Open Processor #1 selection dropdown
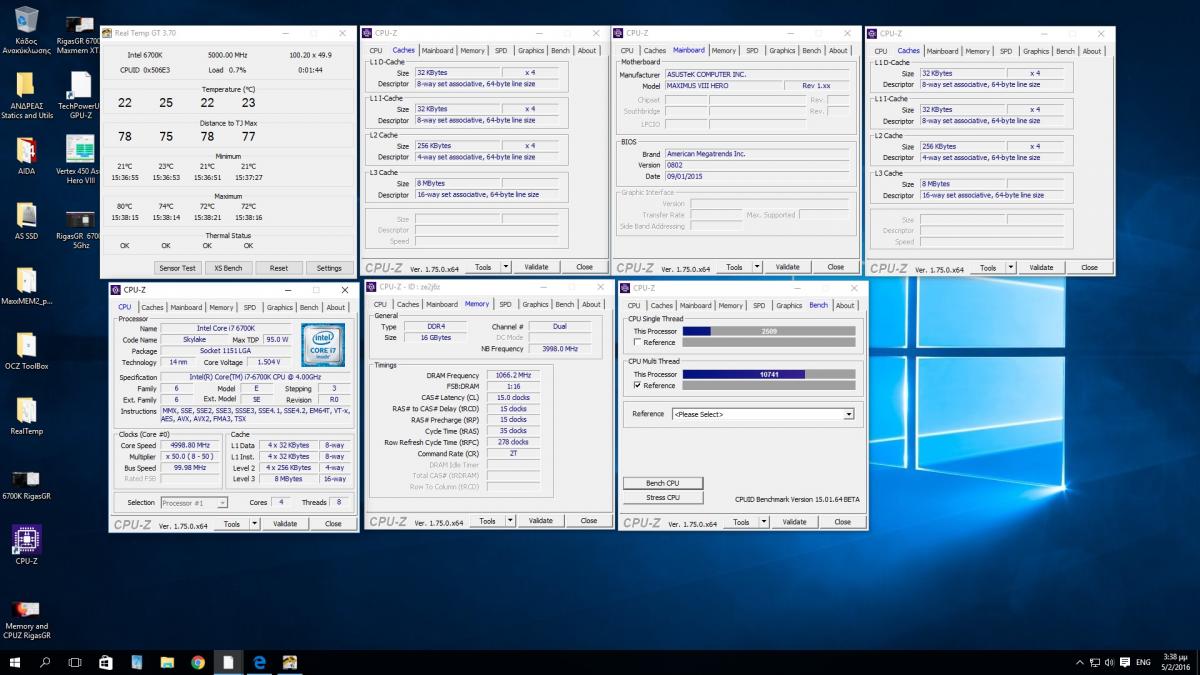Image resolution: width=1200 pixels, height=675 pixels. coord(193,502)
